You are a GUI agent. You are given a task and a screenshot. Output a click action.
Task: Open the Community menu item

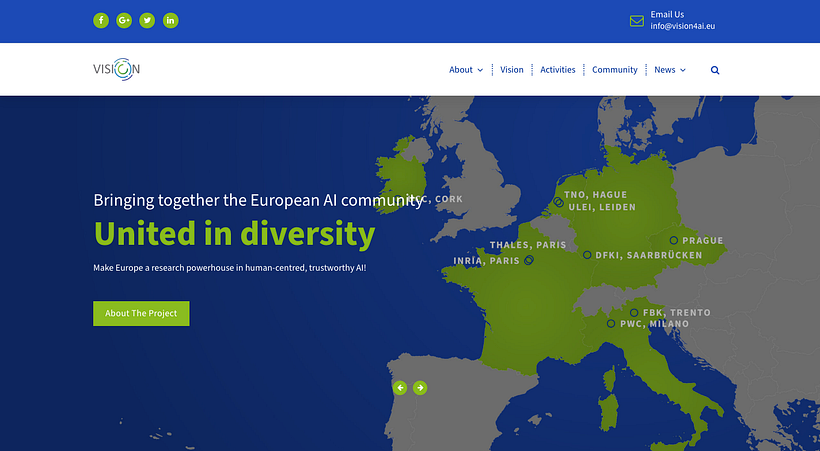point(614,70)
